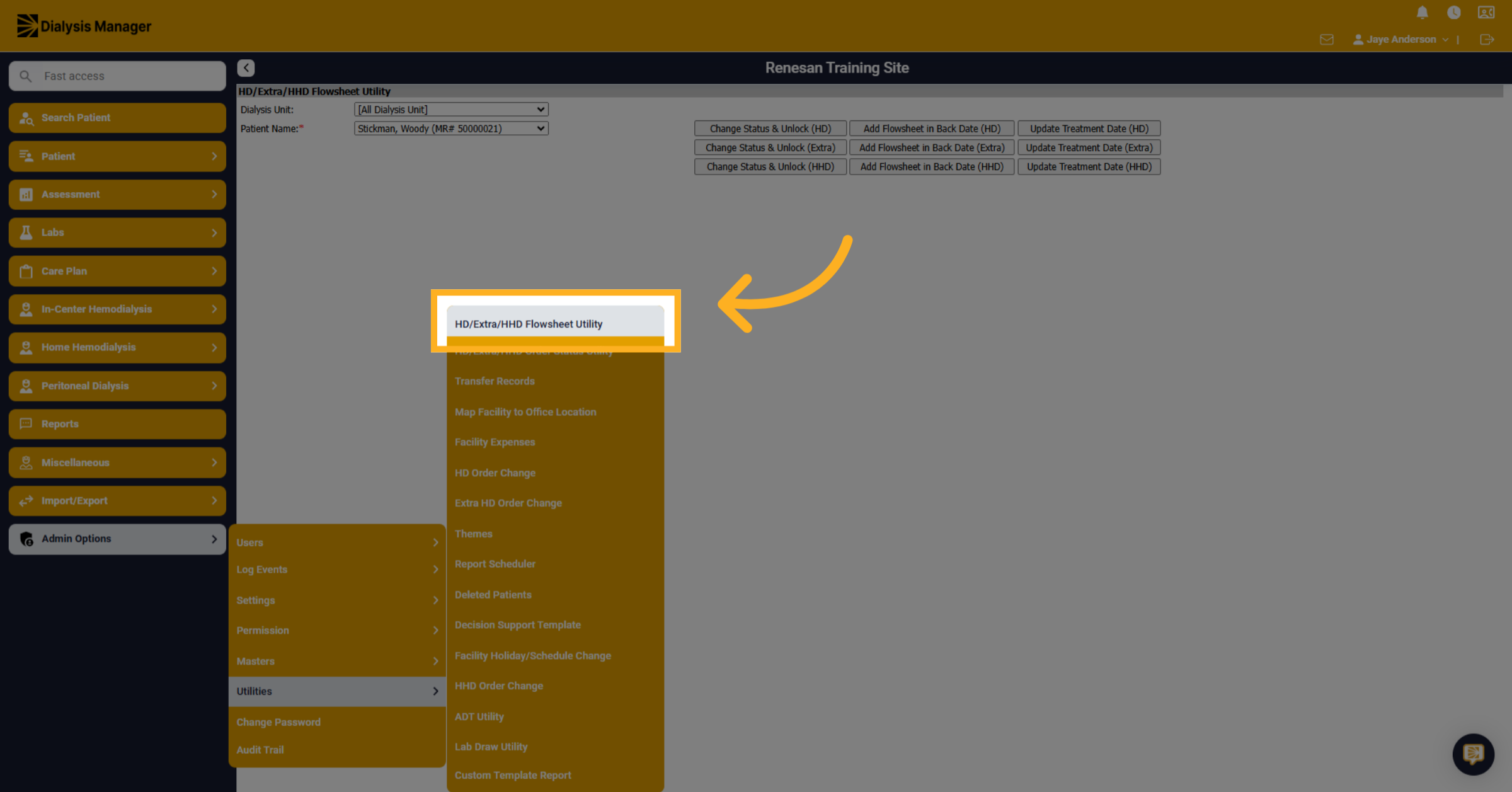Click the Labs flask icon
Screen dimensions: 1512x792
pos(26,232)
